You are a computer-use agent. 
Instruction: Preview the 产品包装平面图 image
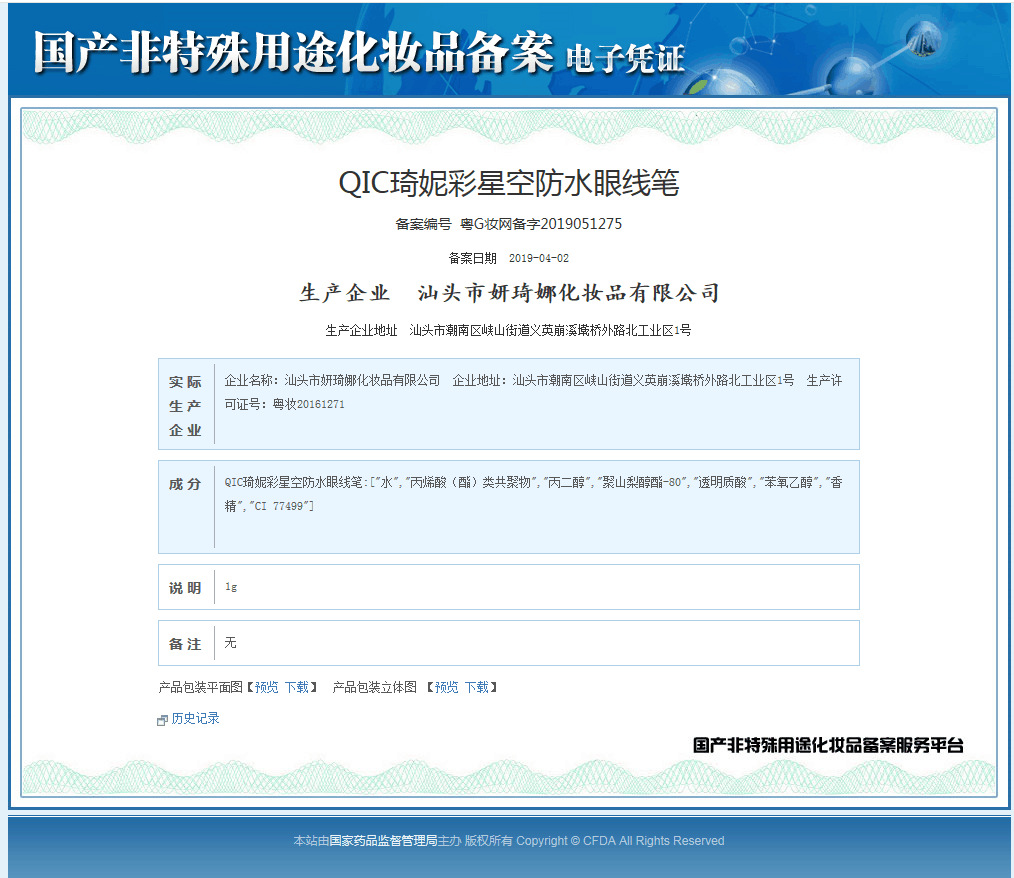266,687
